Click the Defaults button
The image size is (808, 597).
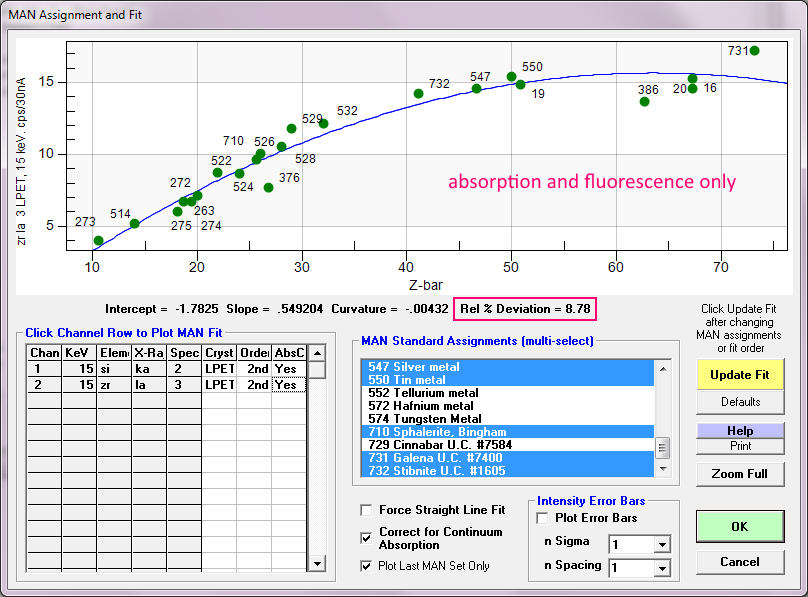(x=740, y=402)
